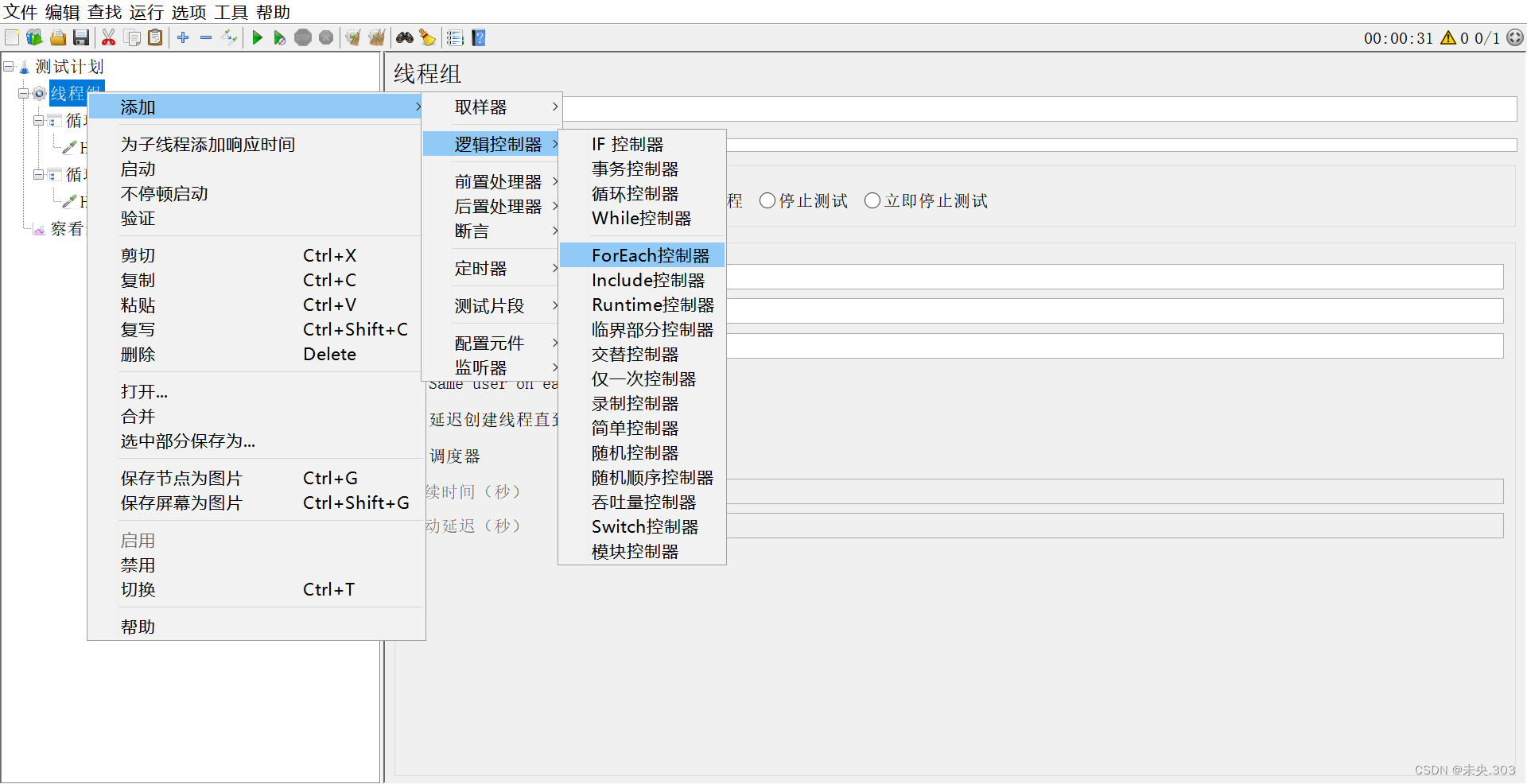Open the 帮助 menu in the menu bar
Image resolution: width=1527 pixels, height=784 pixels.
click(274, 12)
